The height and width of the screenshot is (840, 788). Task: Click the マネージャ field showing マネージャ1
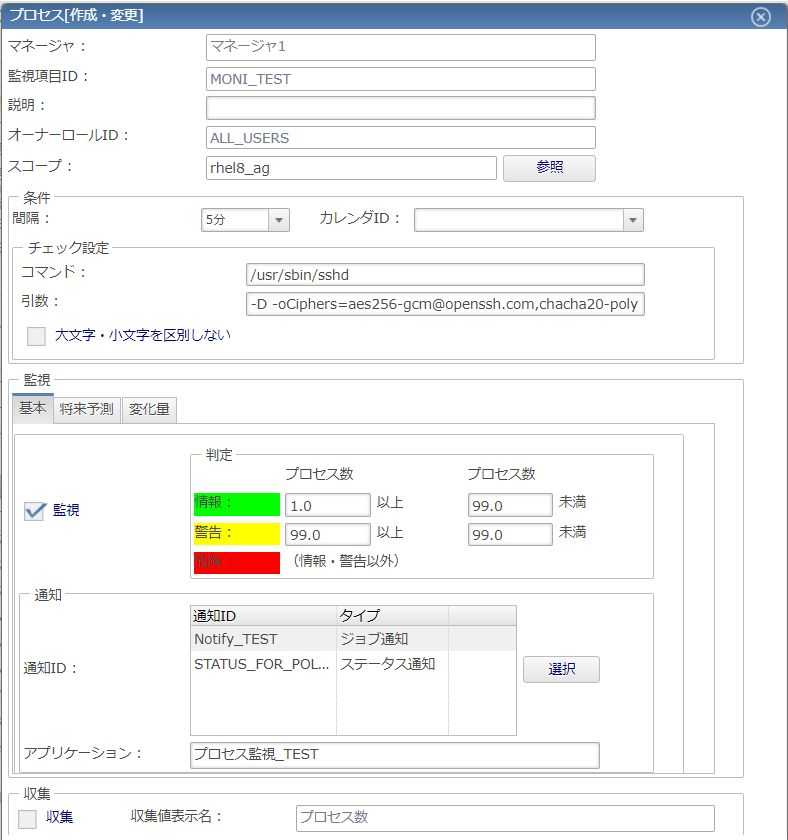[x=400, y=47]
